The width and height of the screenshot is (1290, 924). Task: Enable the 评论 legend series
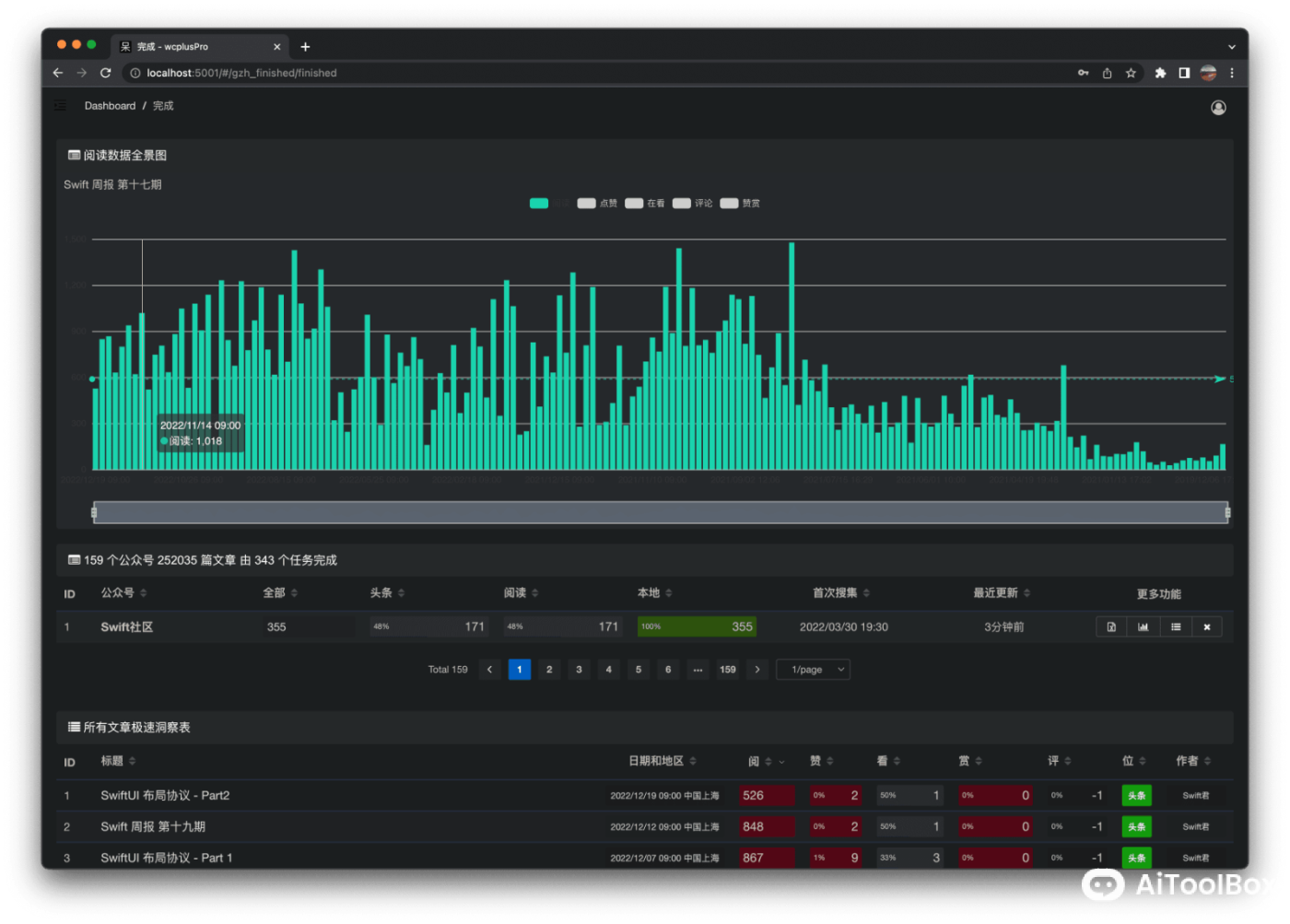coord(692,204)
